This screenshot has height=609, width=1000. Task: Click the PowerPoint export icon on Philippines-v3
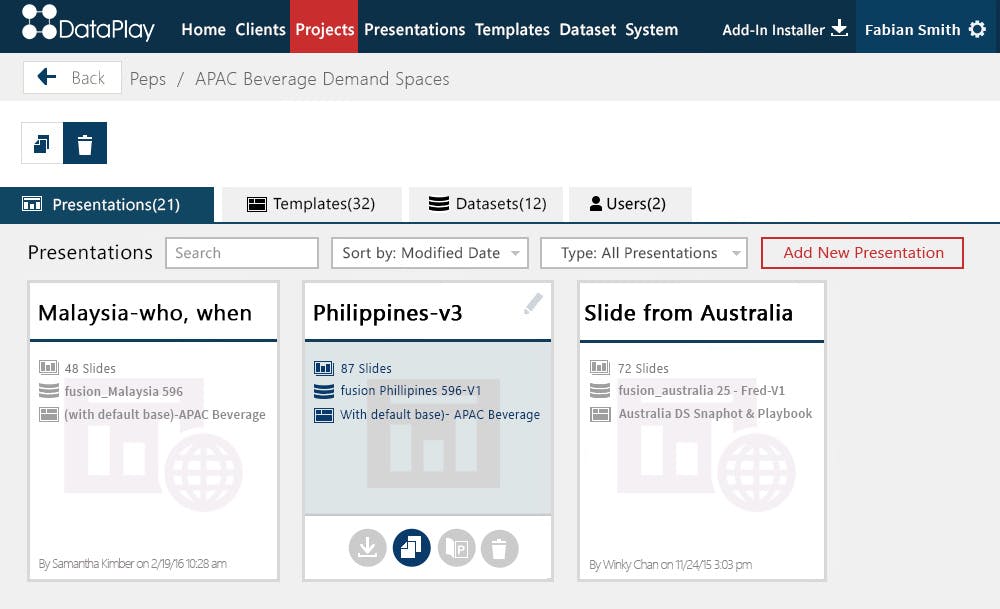[457, 548]
